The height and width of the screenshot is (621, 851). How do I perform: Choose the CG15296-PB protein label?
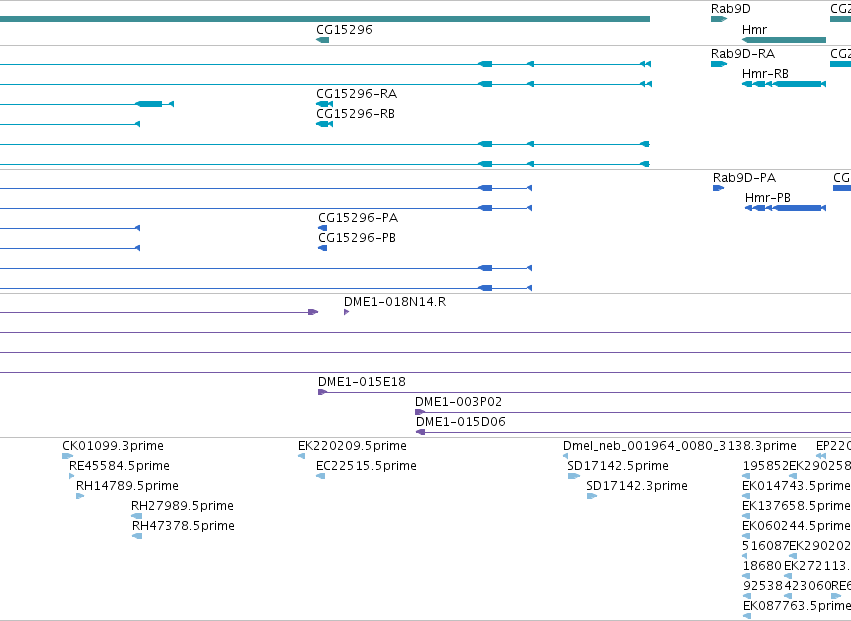pos(357,238)
